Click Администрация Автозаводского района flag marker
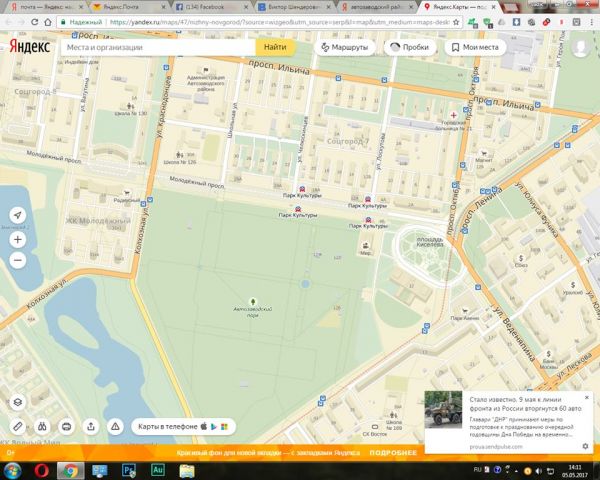 pyautogui.click(x=206, y=70)
